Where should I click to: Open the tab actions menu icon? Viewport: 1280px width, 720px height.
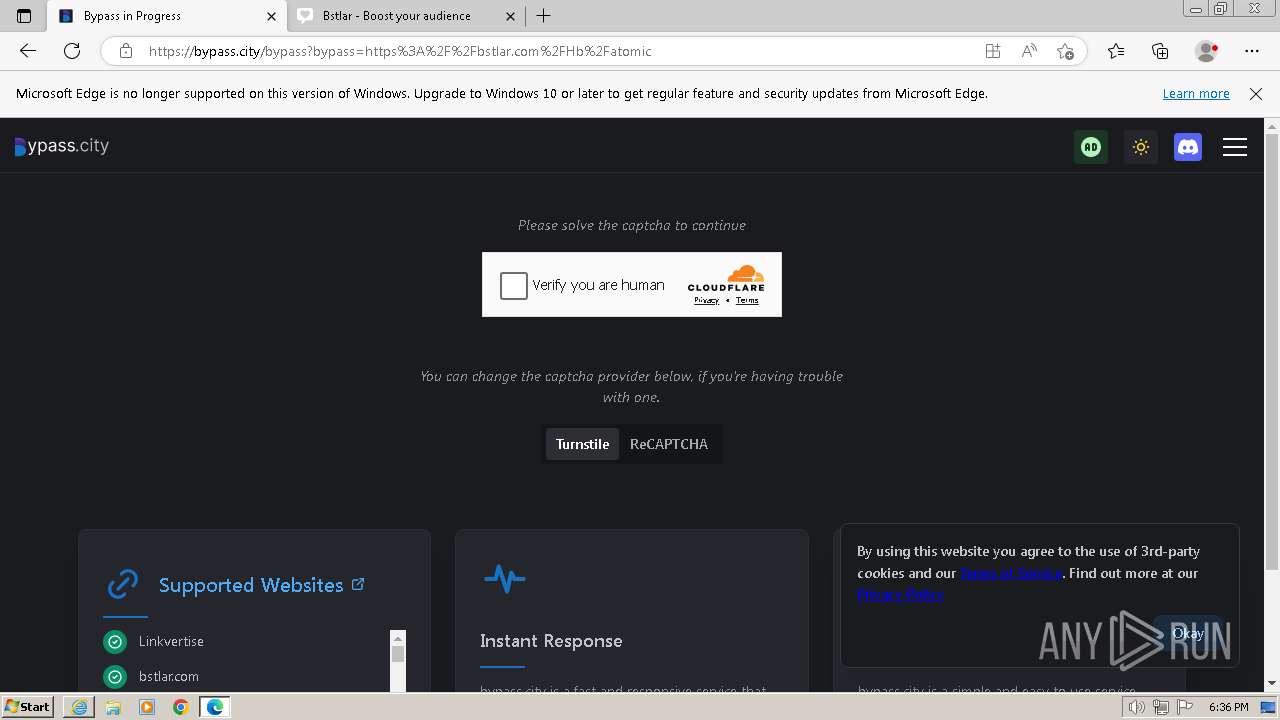pos(24,16)
